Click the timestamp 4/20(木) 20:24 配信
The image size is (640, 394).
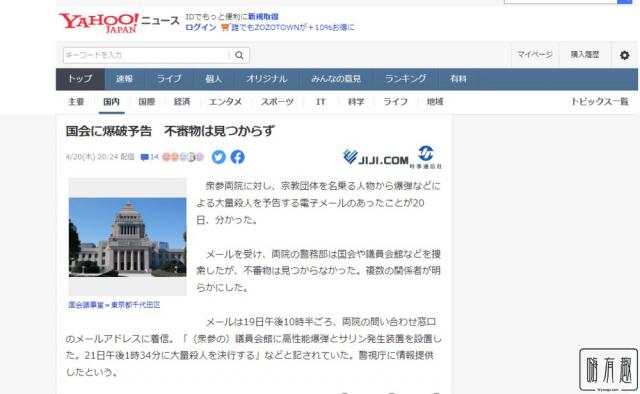tap(100, 157)
